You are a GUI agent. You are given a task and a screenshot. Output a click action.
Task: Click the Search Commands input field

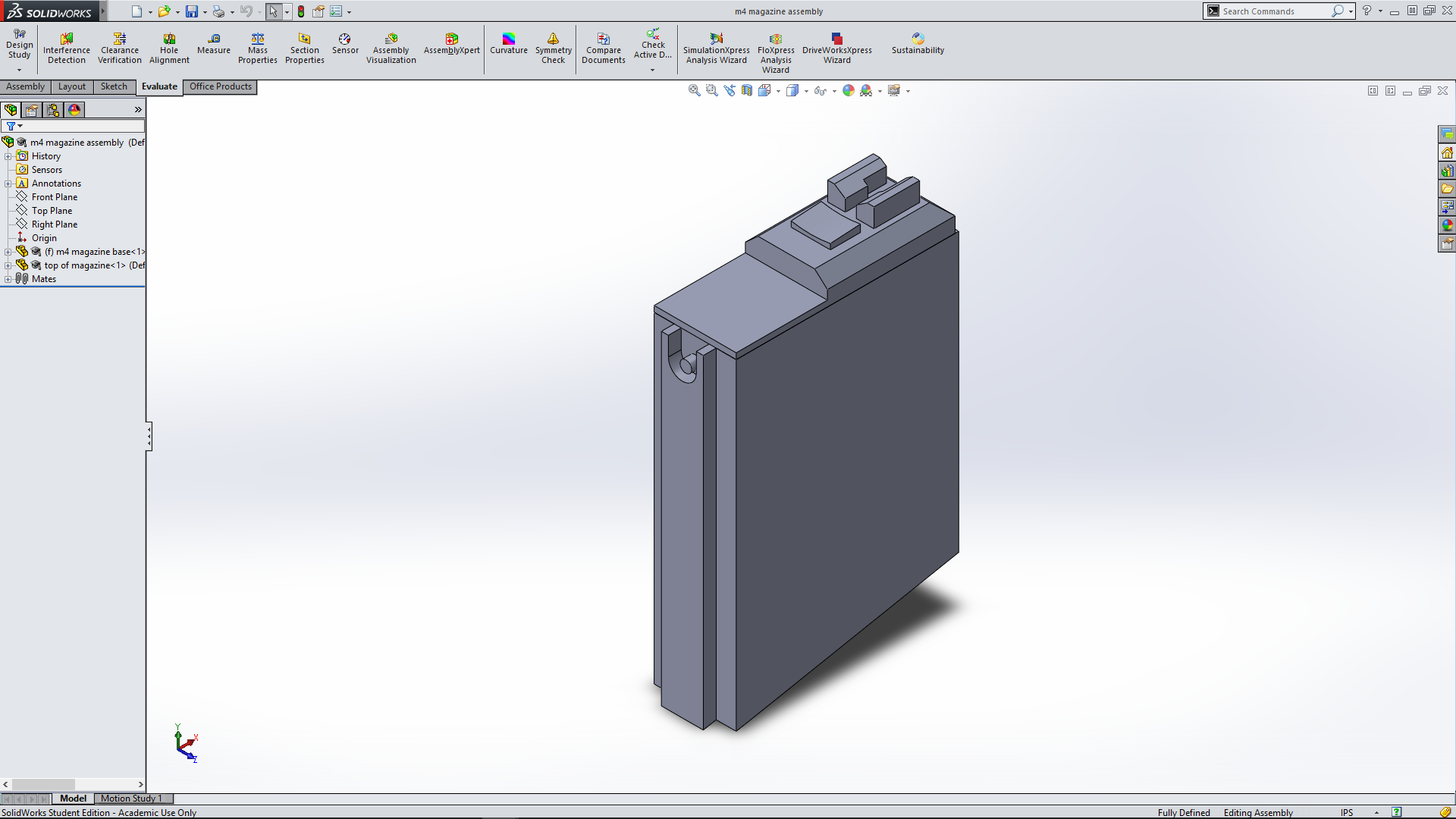click(1274, 11)
